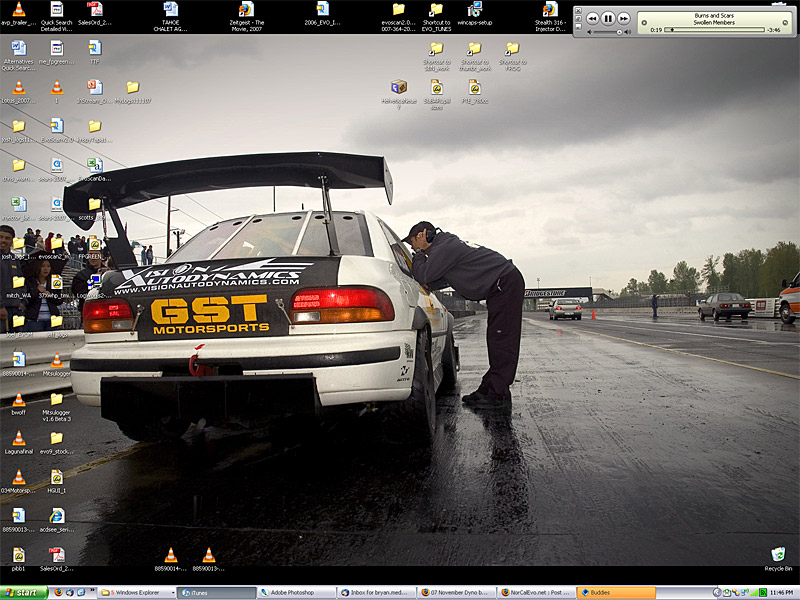
Task: Open the TAHOE CHALET Word document
Action: point(170,16)
